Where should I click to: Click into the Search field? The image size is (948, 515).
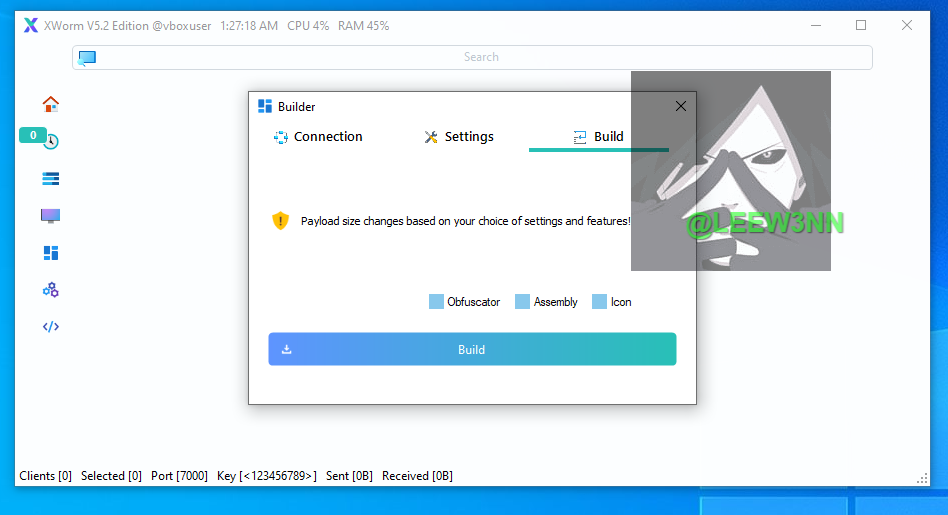click(x=480, y=58)
